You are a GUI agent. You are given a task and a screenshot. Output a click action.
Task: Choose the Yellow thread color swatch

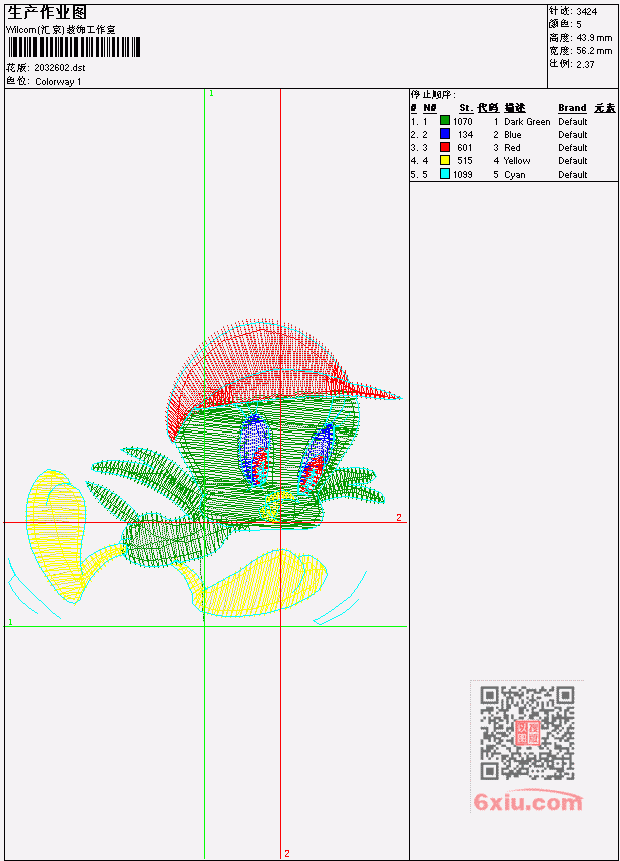pyautogui.click(x=445, y=160)
